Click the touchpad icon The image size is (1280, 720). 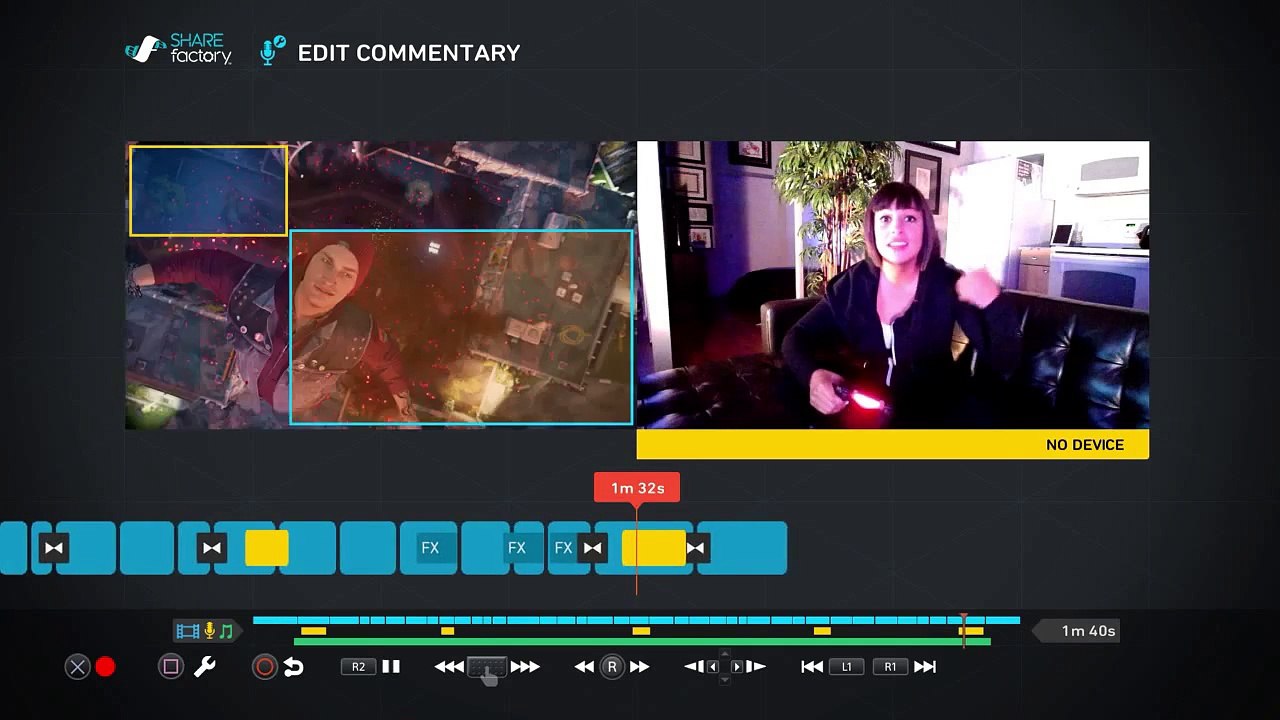click(488, 667)
